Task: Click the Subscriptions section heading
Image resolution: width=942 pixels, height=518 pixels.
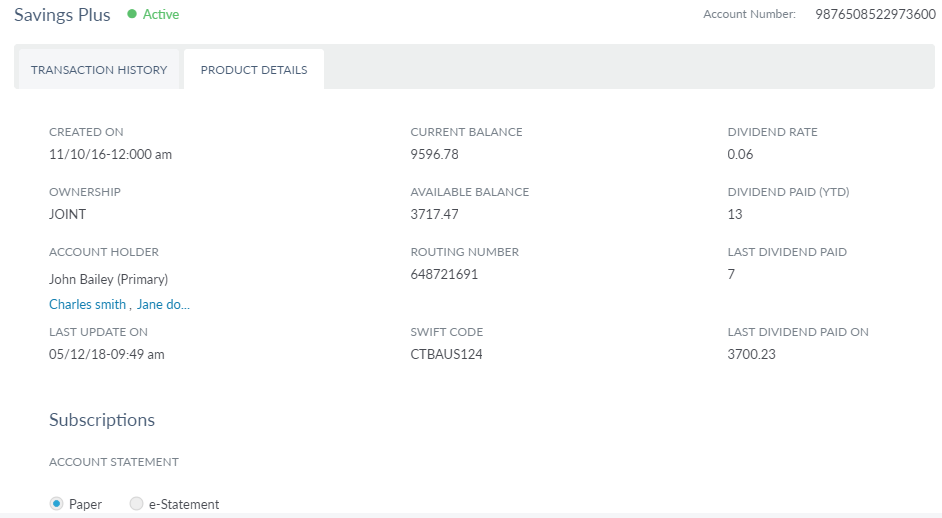Action: 102,420
